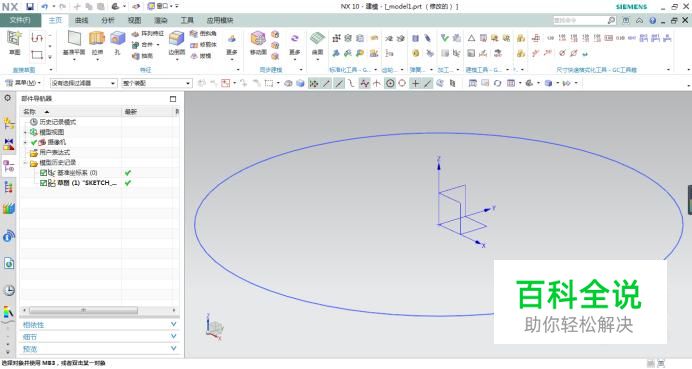
Task: Select the 修剪体 trim body command
Action: (x=203, y=45)
